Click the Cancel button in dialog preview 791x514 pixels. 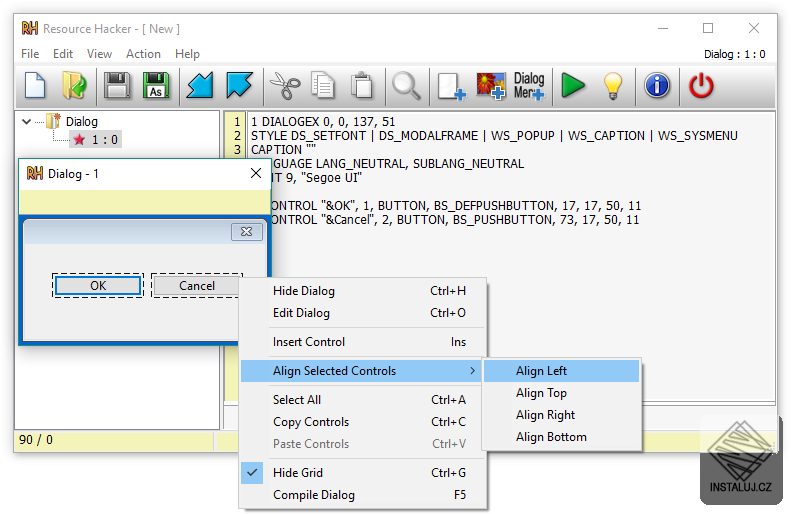click(x=196, y=286)
